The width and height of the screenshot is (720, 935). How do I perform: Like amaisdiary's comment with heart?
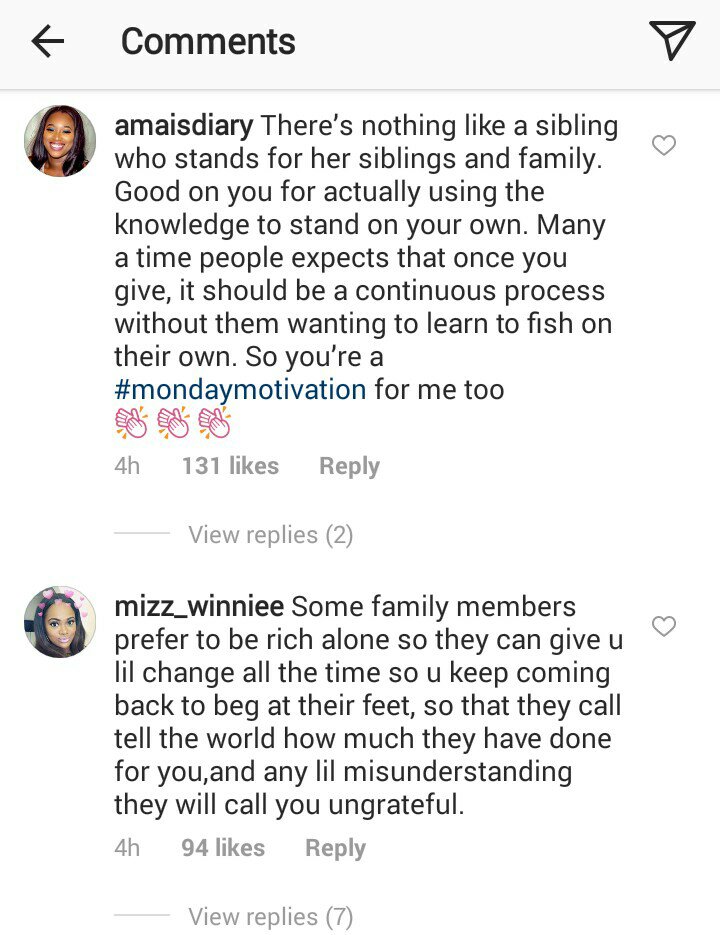(x=663, y=146)
